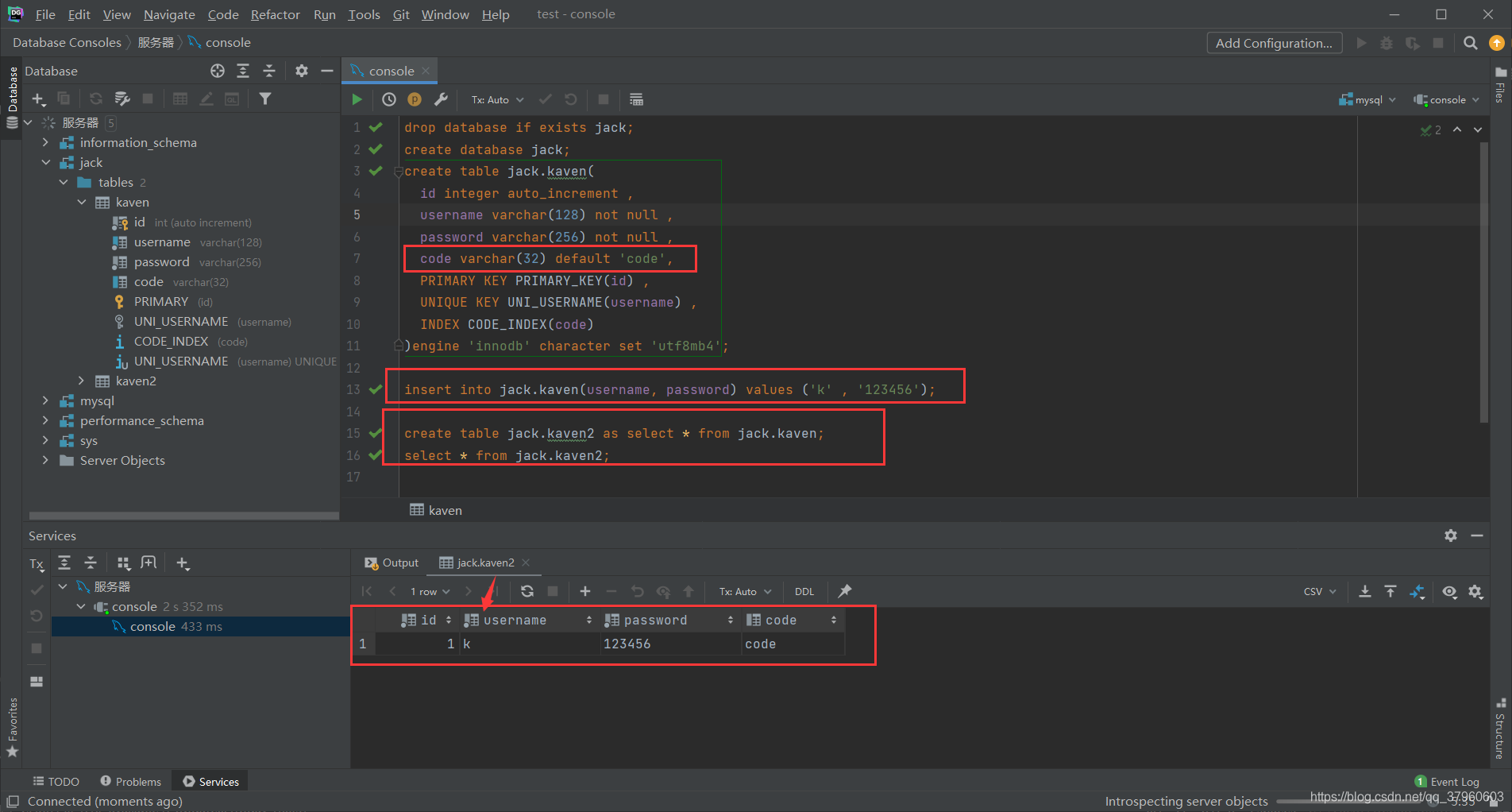Add service plus icon in Services
Image resolution: width=1512 pixels, height=812 pixels.
click(183, 563)
